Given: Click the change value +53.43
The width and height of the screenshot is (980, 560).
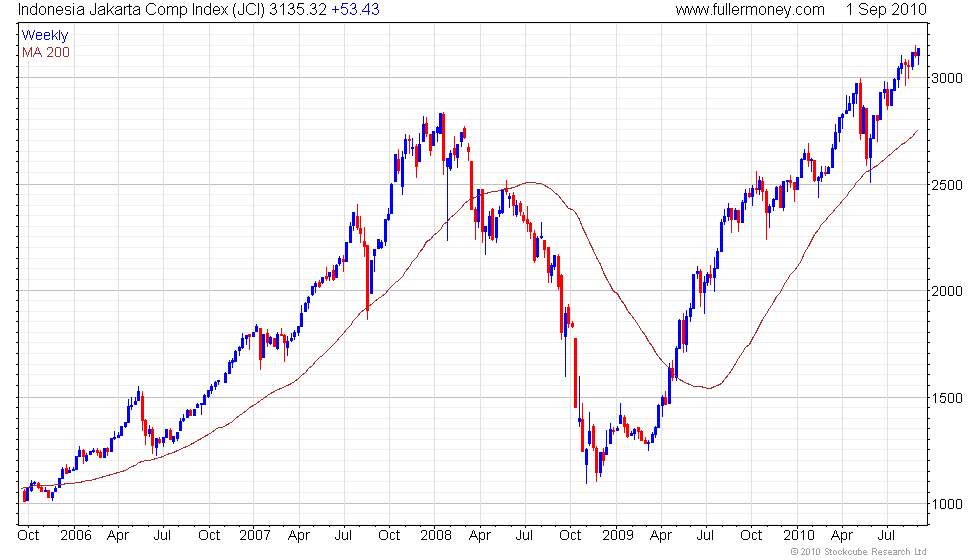Looking at the screenshot, I should [354, 9].
